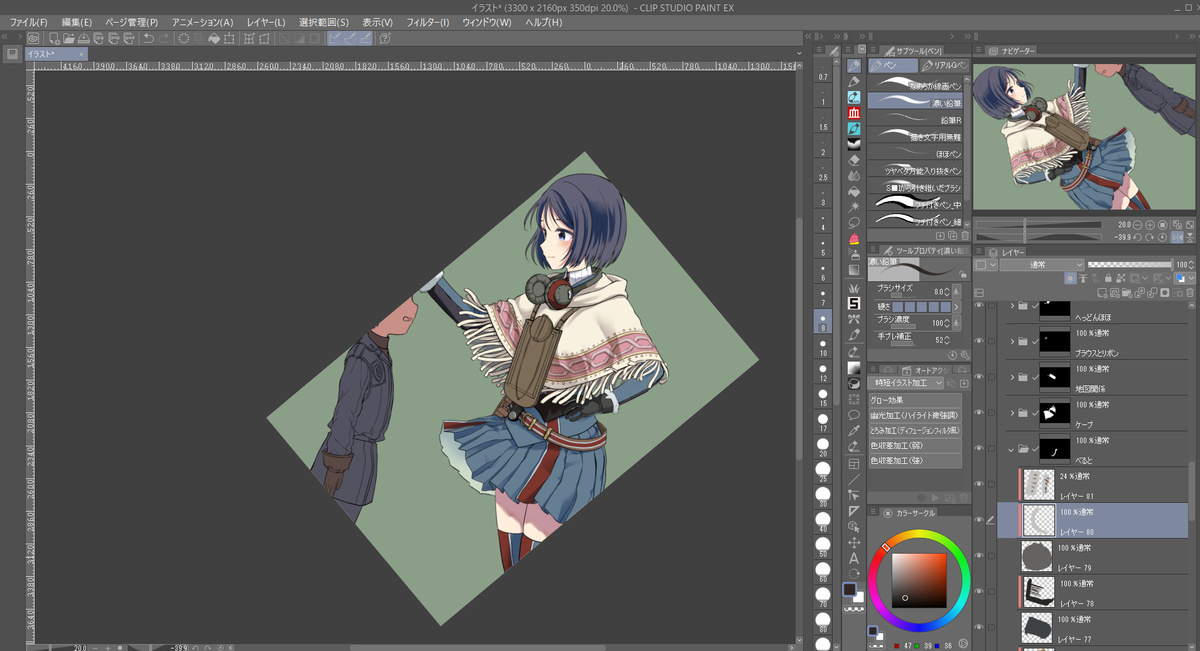Click the Undo arrow in the command bar

click(x=149, y=38)
